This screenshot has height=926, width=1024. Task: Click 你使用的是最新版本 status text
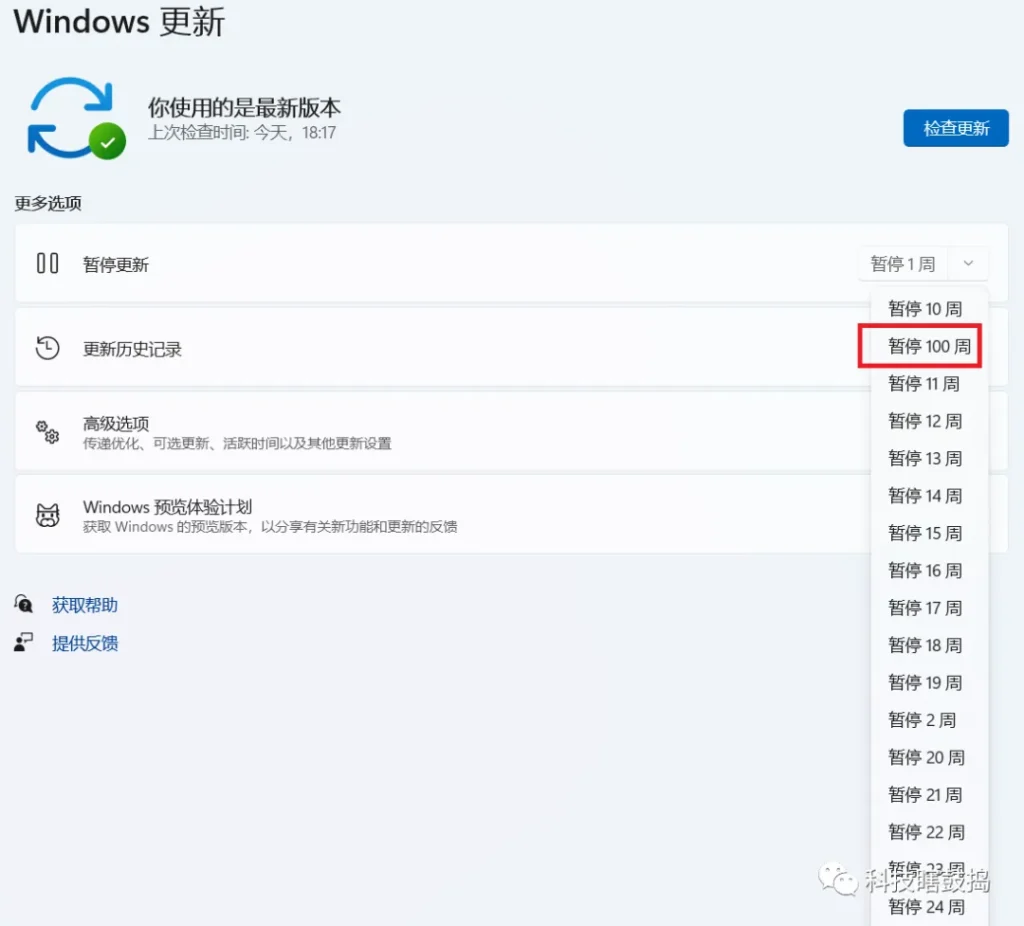click(244, 107)
